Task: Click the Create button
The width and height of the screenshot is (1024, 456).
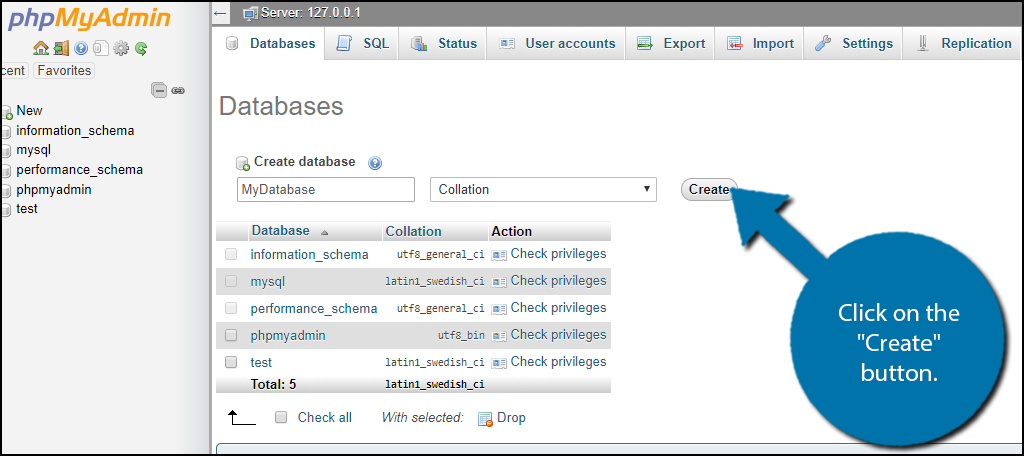Action: pos(709,189)
